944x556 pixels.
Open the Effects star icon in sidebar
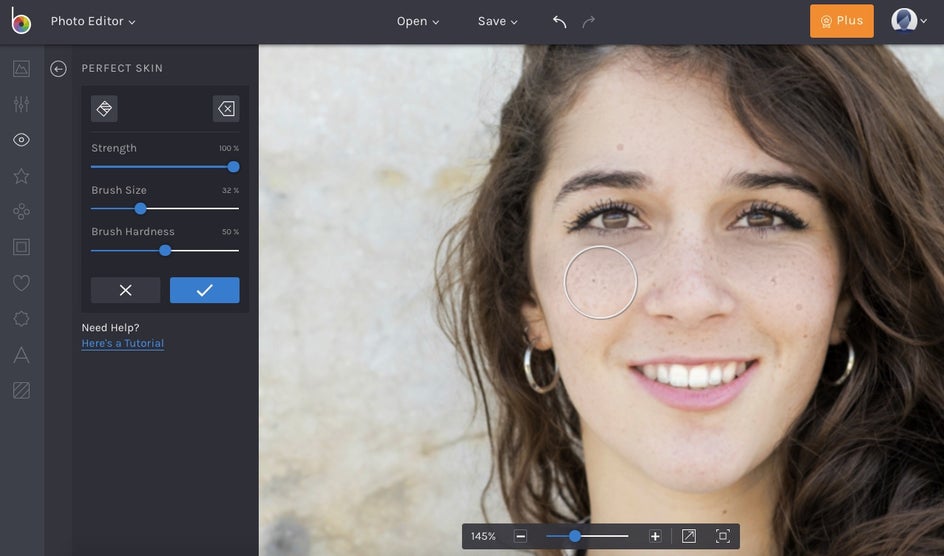point(21,176)
